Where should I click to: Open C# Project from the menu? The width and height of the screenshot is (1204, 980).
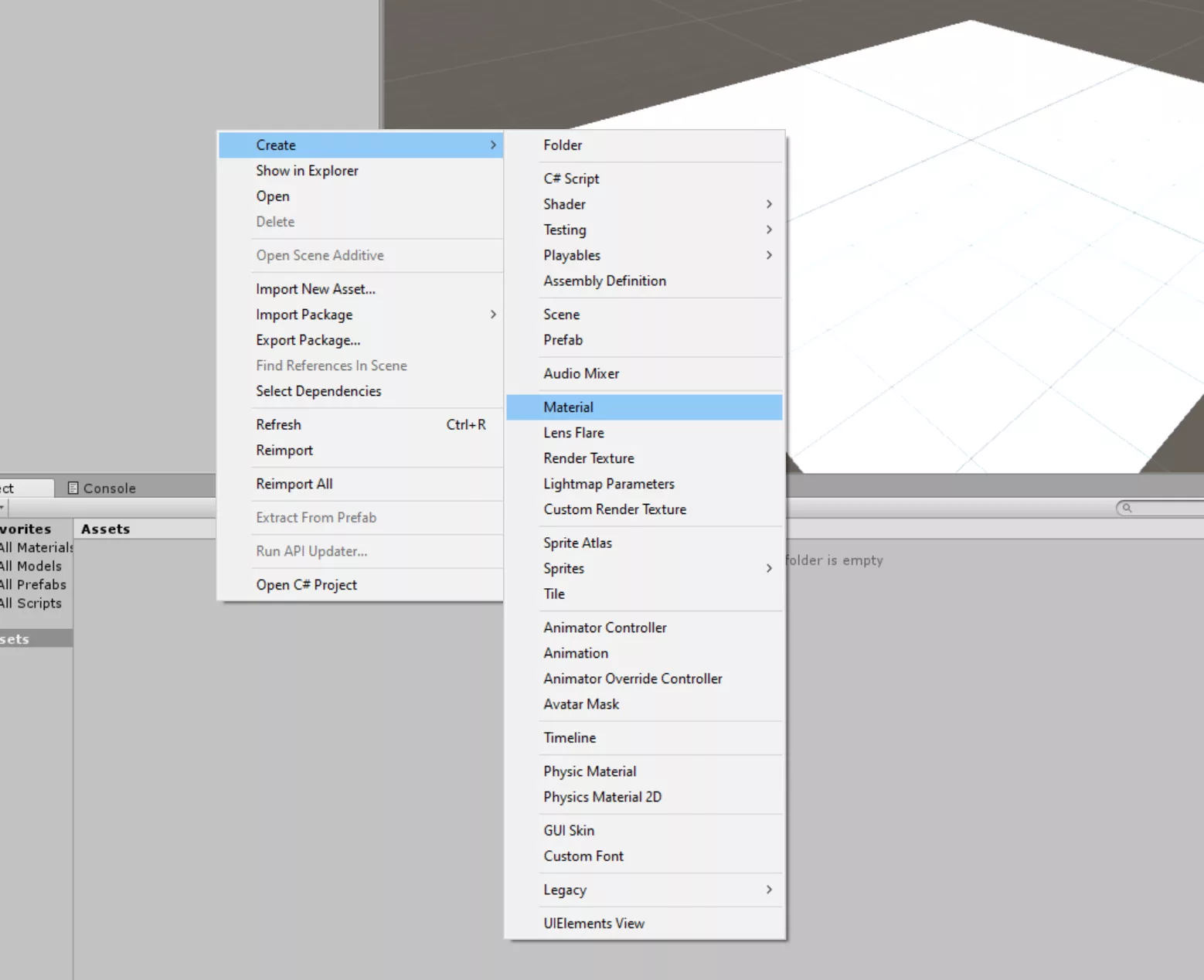pyautogui.click(x=306, y=585)
